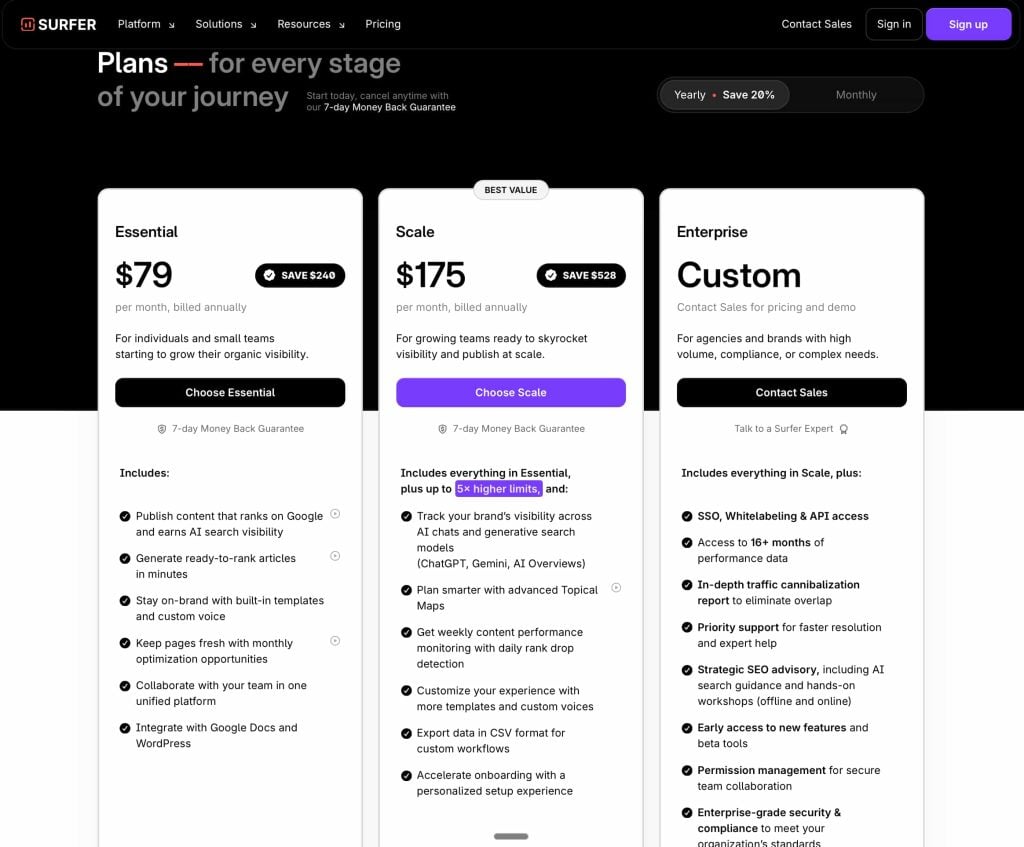The width and height of the screenshot is (1024, 847).
Task: Click the checkmark badge icon on SAVE $240
Action: (269, 275)
